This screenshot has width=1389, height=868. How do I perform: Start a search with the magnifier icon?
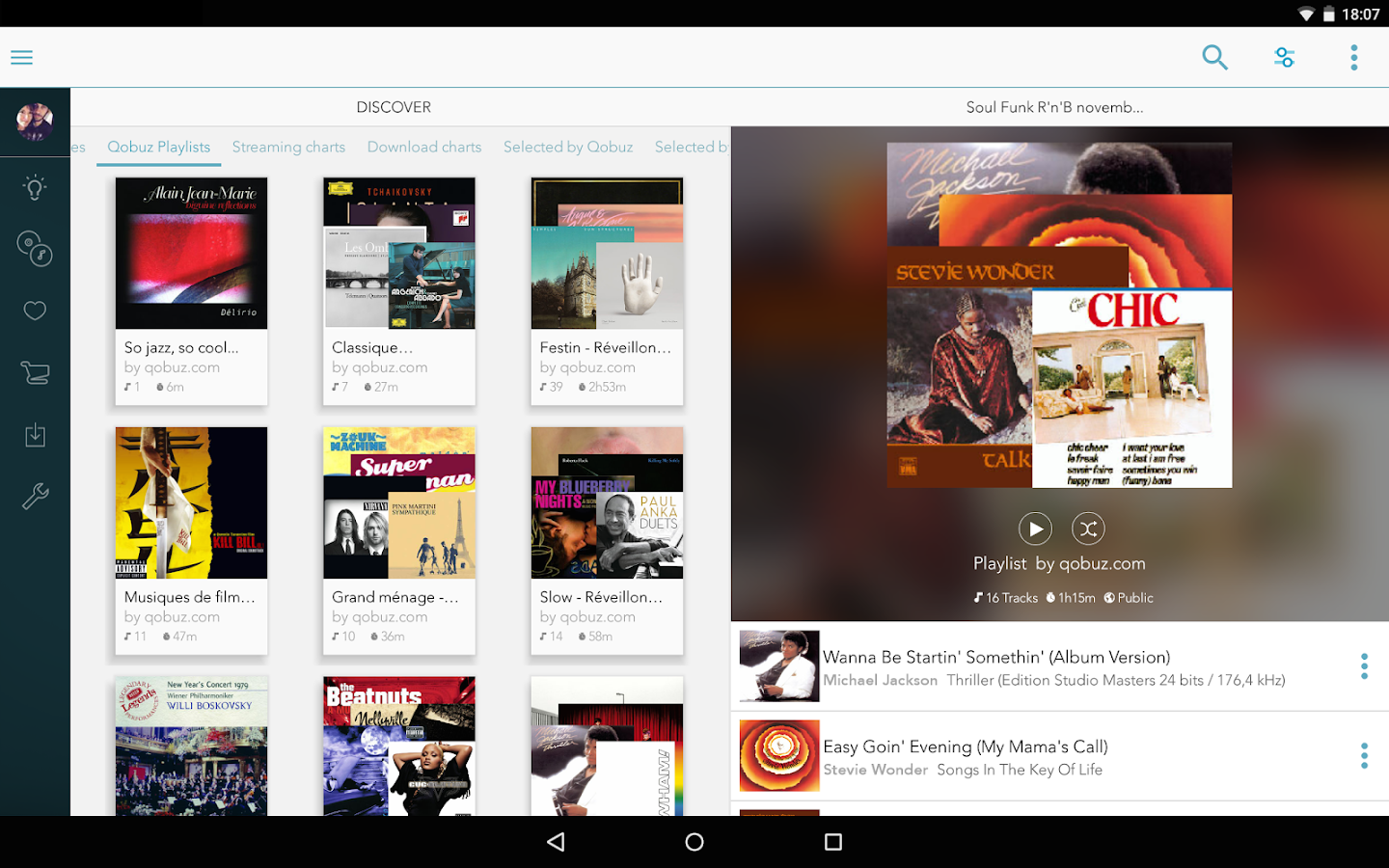coord(1214,57)
